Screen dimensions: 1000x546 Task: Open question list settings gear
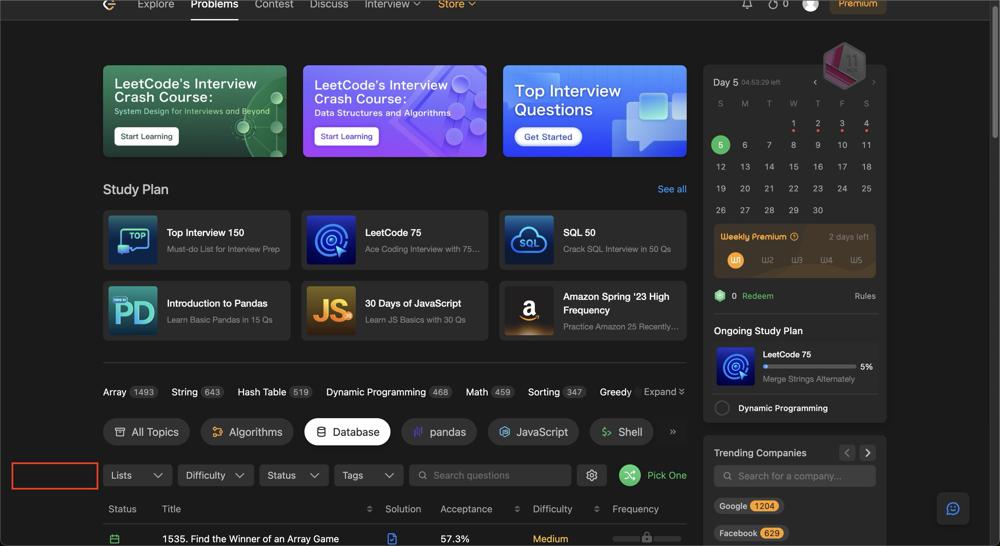591,476
